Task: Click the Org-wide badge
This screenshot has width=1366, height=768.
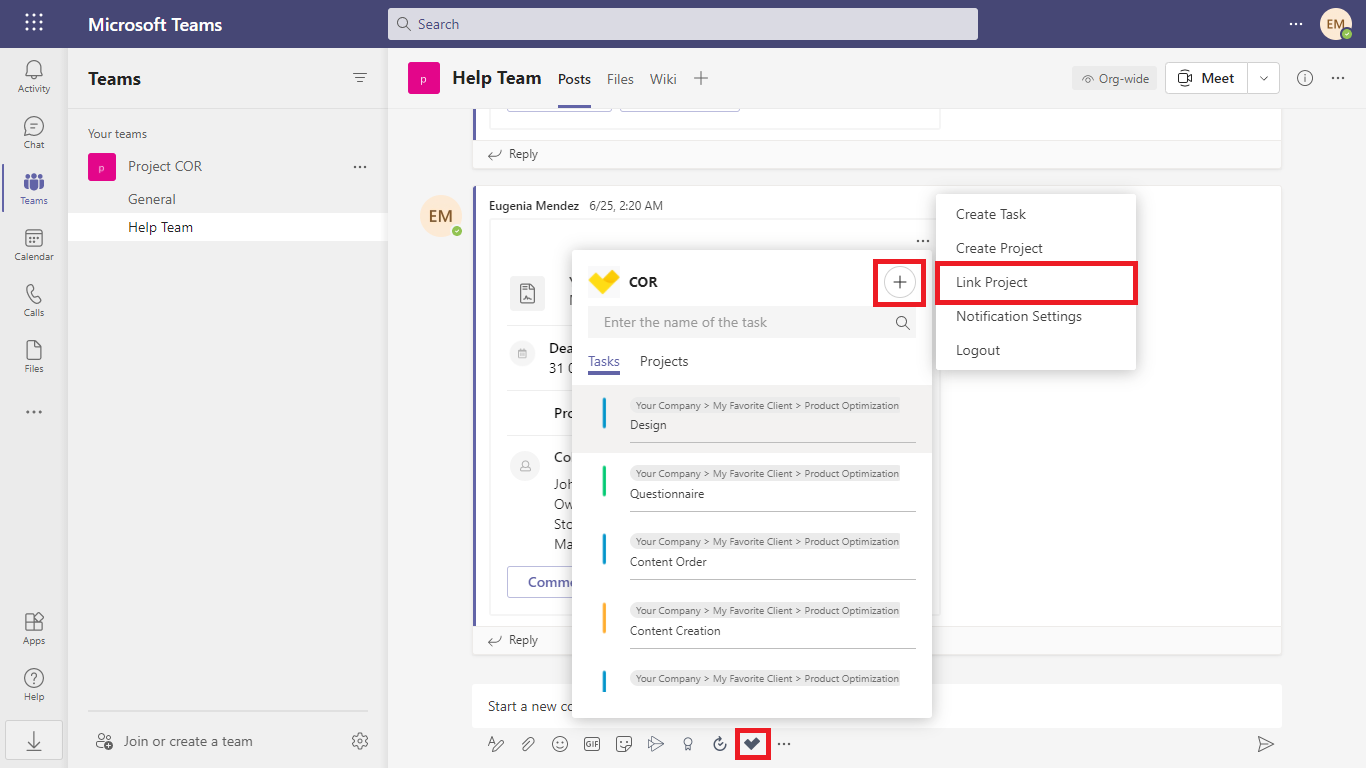Action: pos(1115,78)
